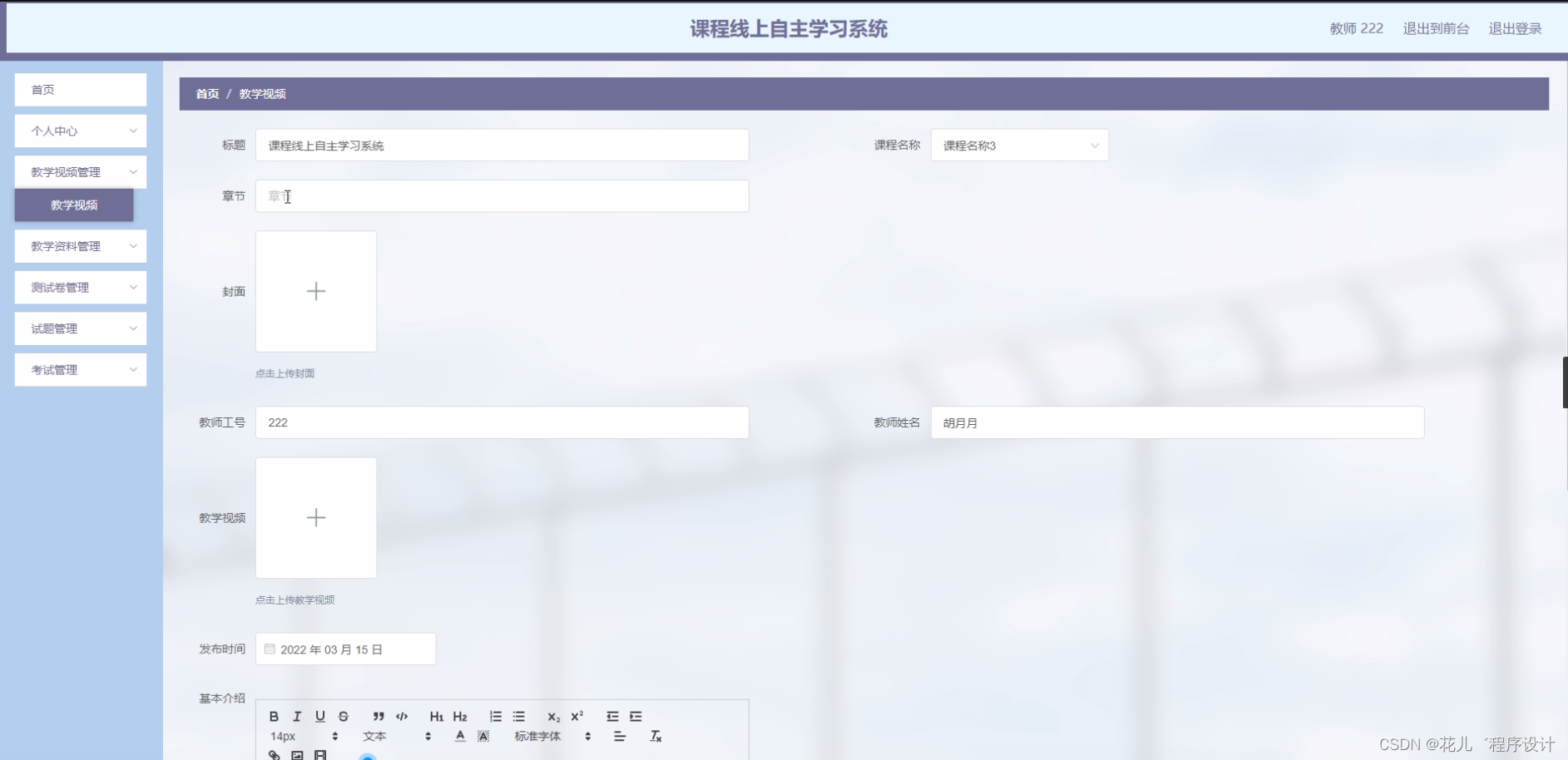Image resolution: width=1568 pixels, height=760 pixels.
Task: Go to 首页 via breadcrumb
Action: click(x=207, y=94)
